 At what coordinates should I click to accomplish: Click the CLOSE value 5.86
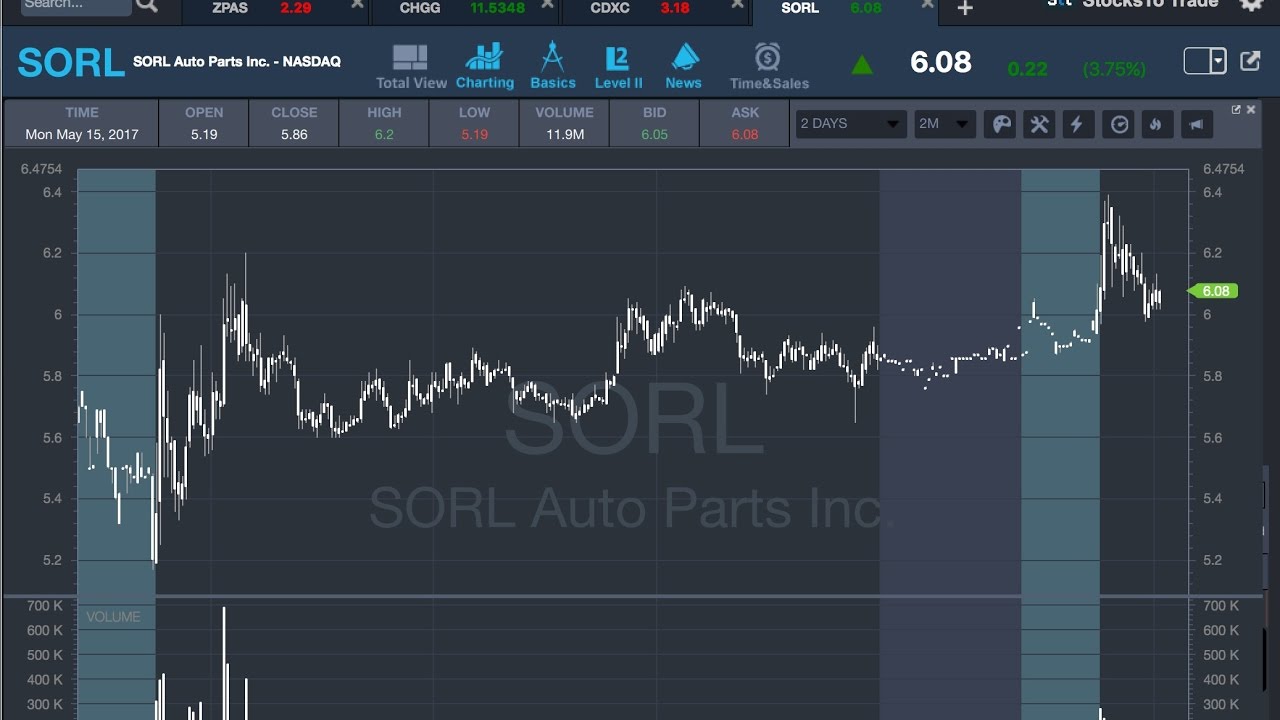[x=294, y=134]
